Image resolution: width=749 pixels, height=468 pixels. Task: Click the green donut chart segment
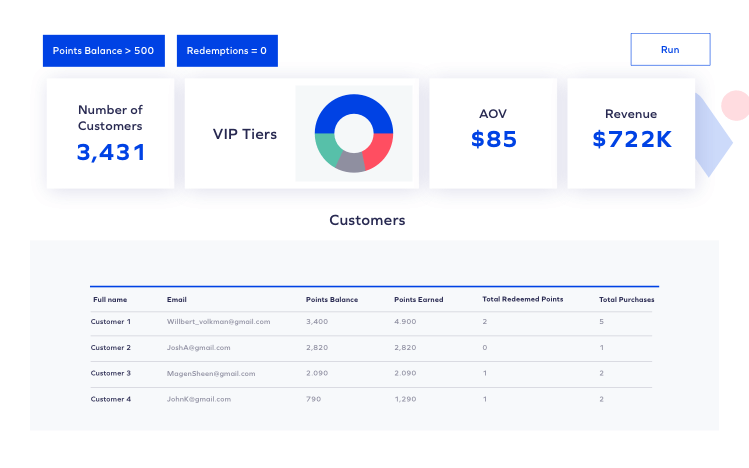327,151
